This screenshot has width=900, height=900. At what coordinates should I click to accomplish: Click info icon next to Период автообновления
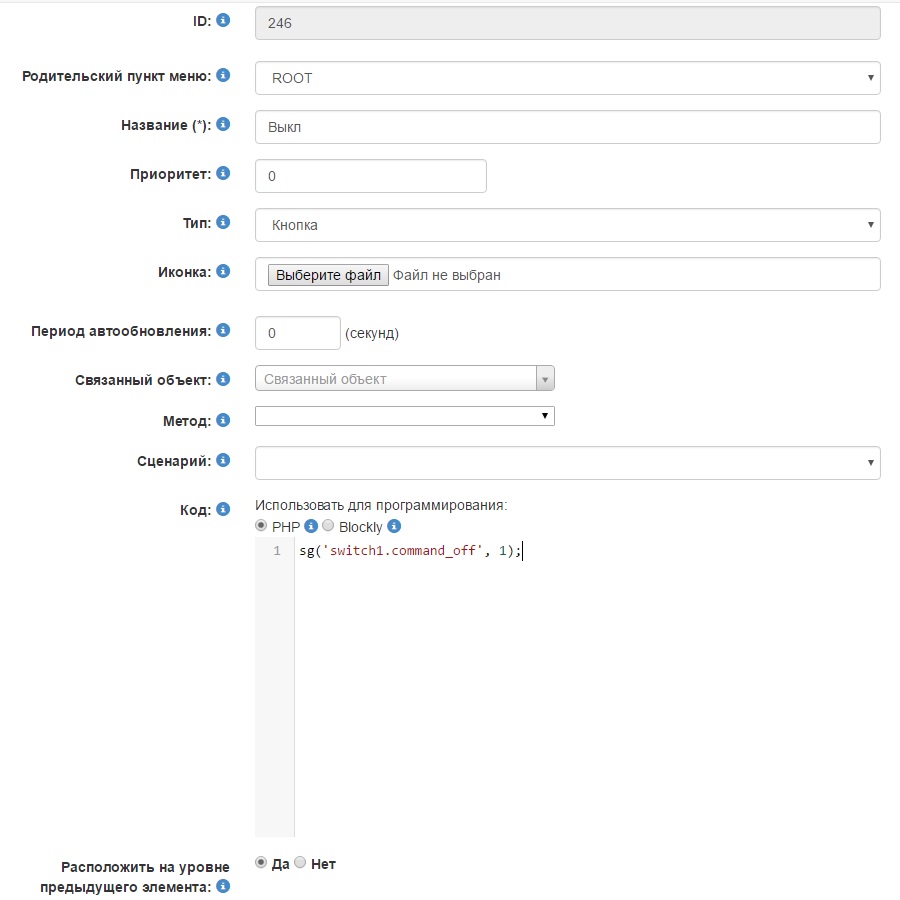point(223,330)
